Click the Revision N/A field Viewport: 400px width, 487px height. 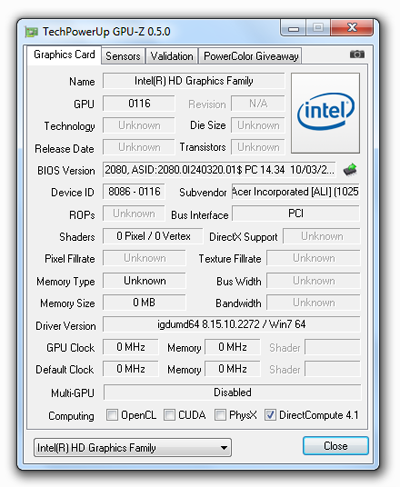(258, 103)
